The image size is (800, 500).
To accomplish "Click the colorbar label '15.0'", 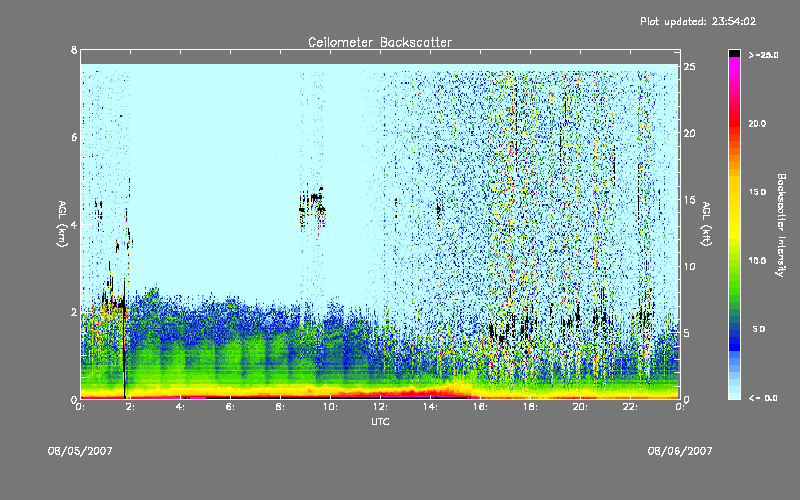I will coord(757,192).
